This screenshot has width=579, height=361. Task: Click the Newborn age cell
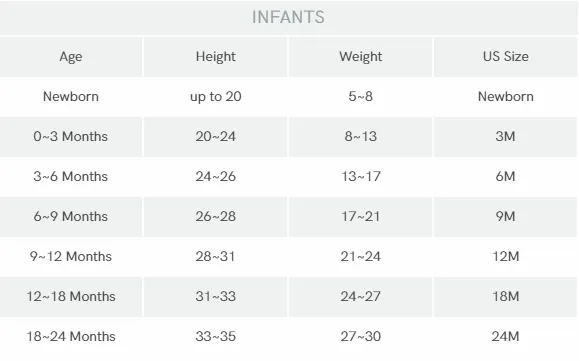pos(71,97)
